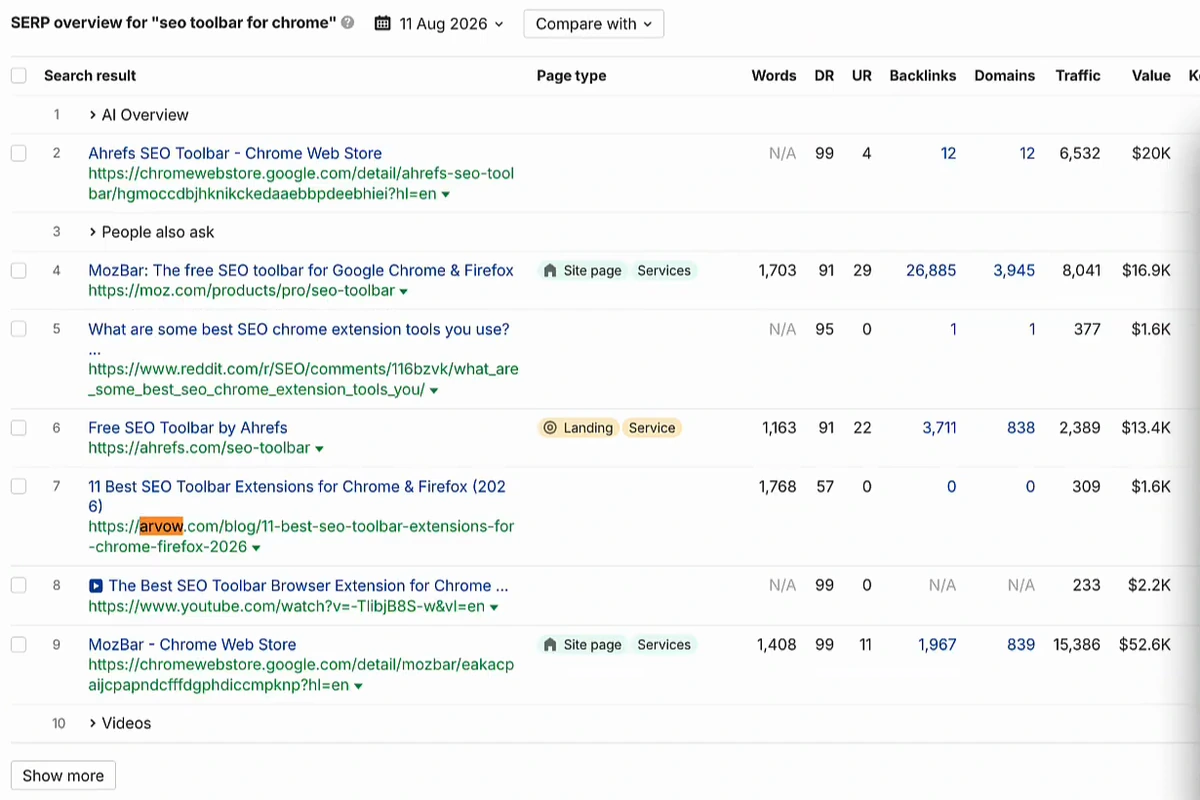
Task: Click backlinks value 26,885
Action: 931,270
